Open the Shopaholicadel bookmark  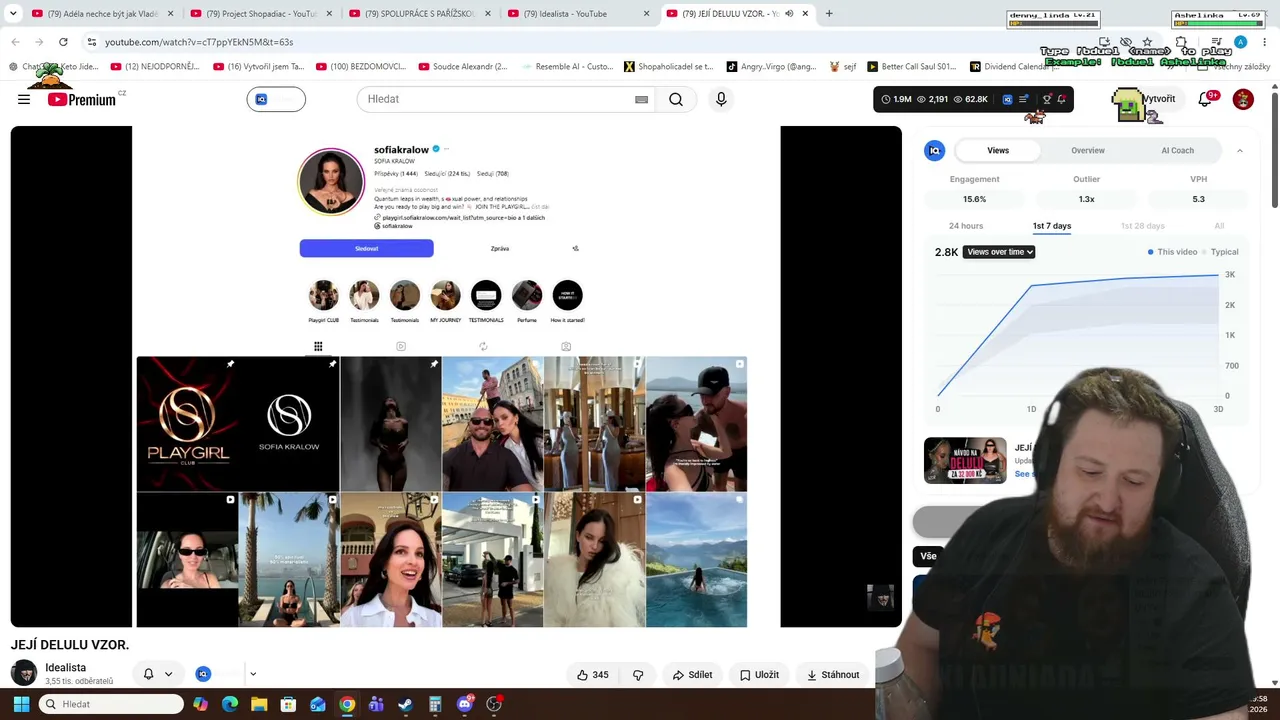pyautogui.click(x=668, y=67)
